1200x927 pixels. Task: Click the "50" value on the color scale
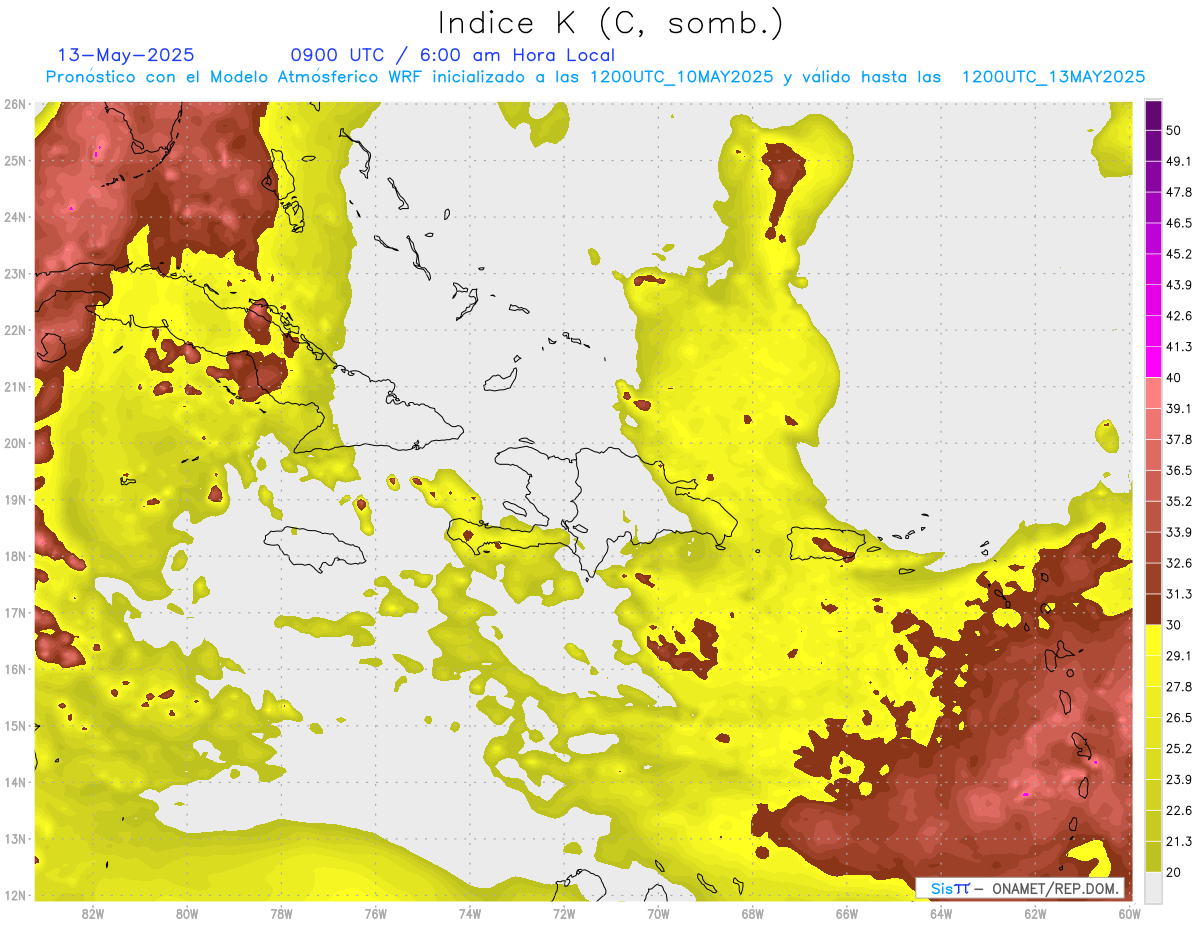1174,130
